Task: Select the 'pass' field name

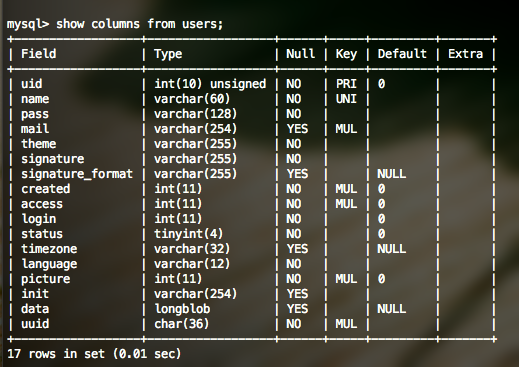Action: click(x=35, y=114)
